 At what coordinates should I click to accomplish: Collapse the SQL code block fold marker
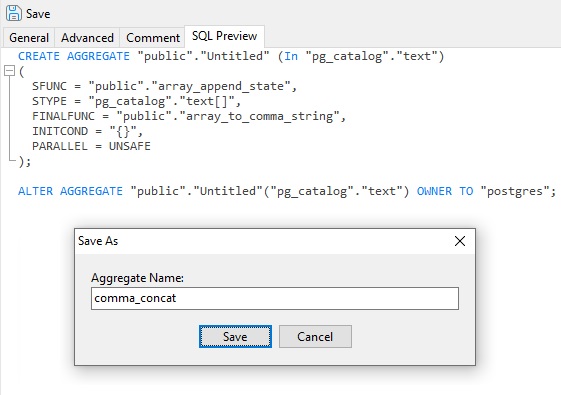[x=9, y=71]
